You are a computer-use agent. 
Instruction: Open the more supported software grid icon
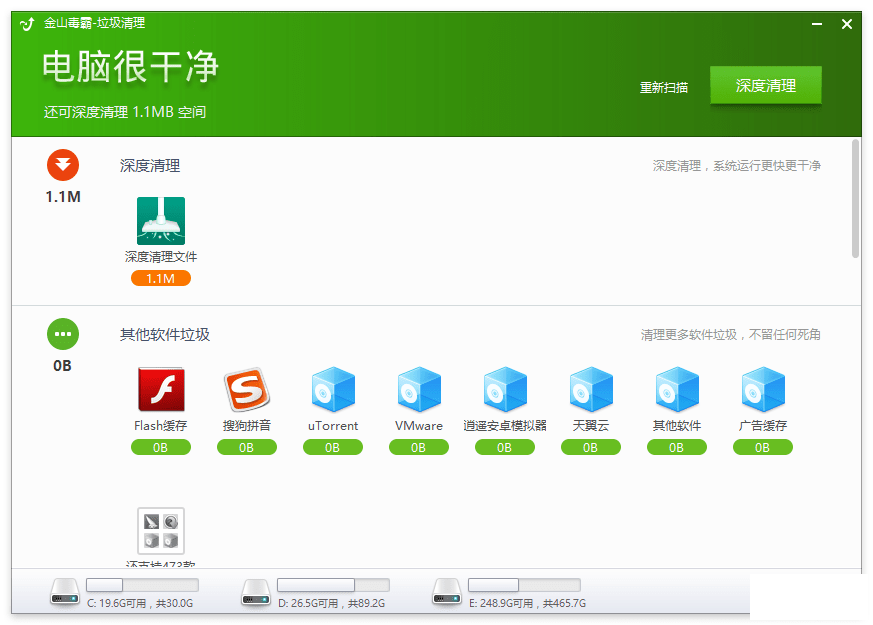161,531
